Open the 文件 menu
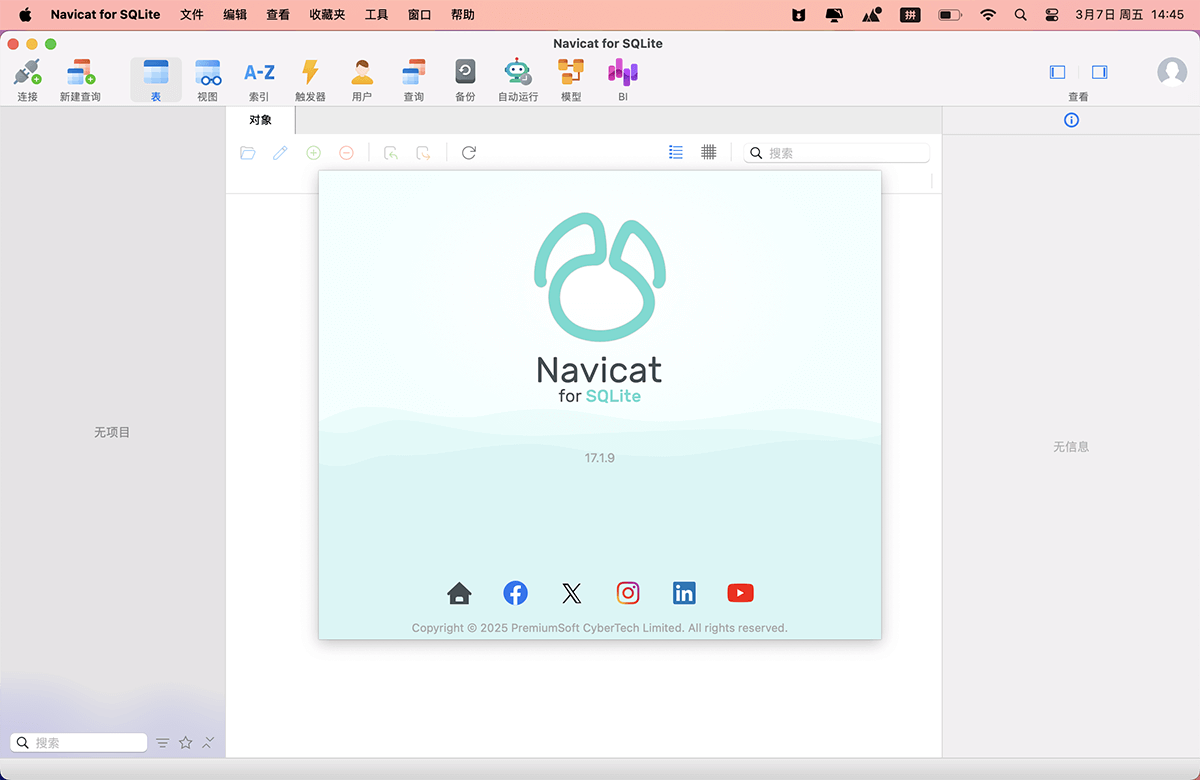Image resolution: width=1200 pixels, height=780 pixels. [192, 15]
